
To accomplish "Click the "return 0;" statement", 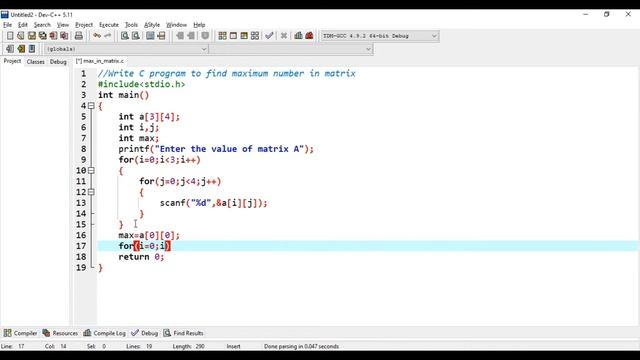I will 141,257.
